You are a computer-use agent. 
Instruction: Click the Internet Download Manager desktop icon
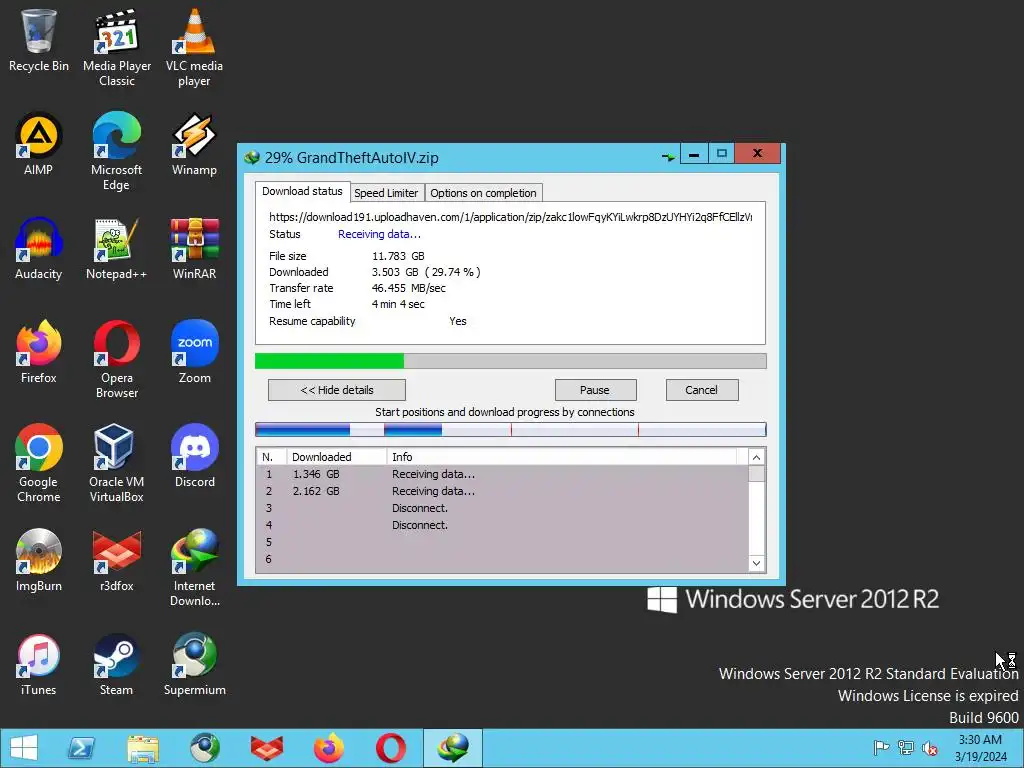(x=194, y=568)
